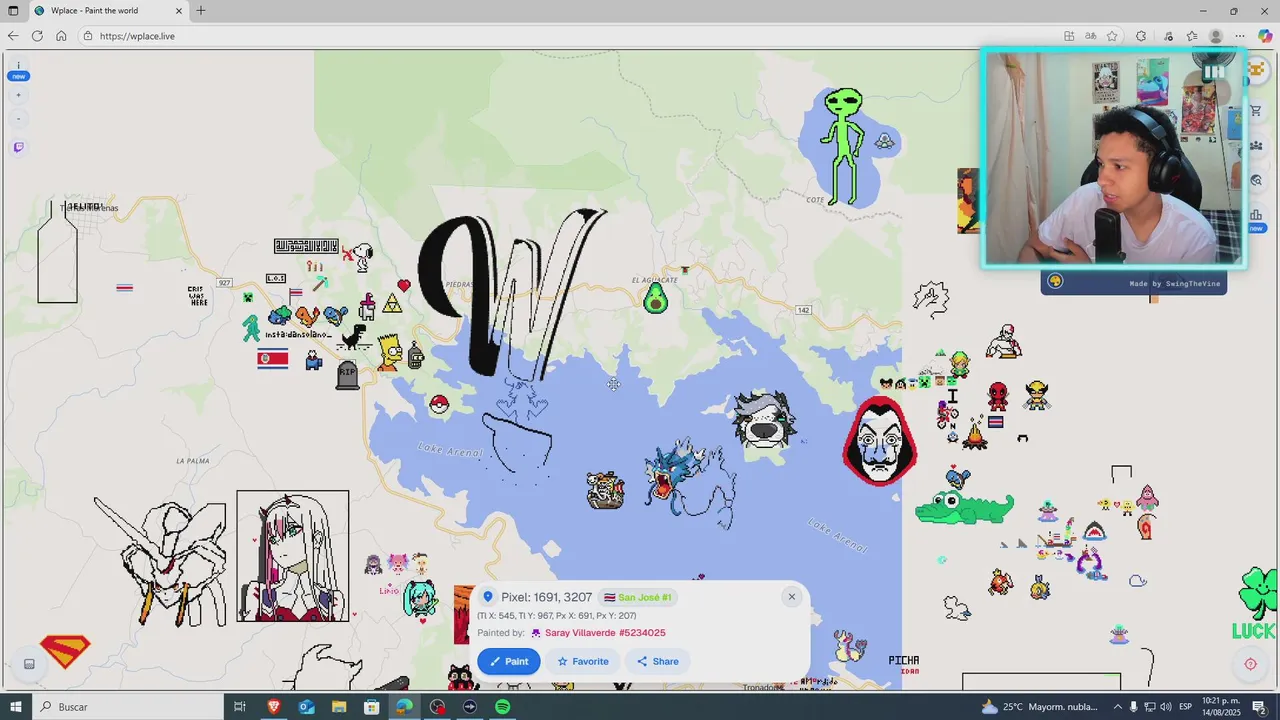Open Spotify from the taskbar
This screenshot has width=1280, height=720.
[x=502, y=707]
